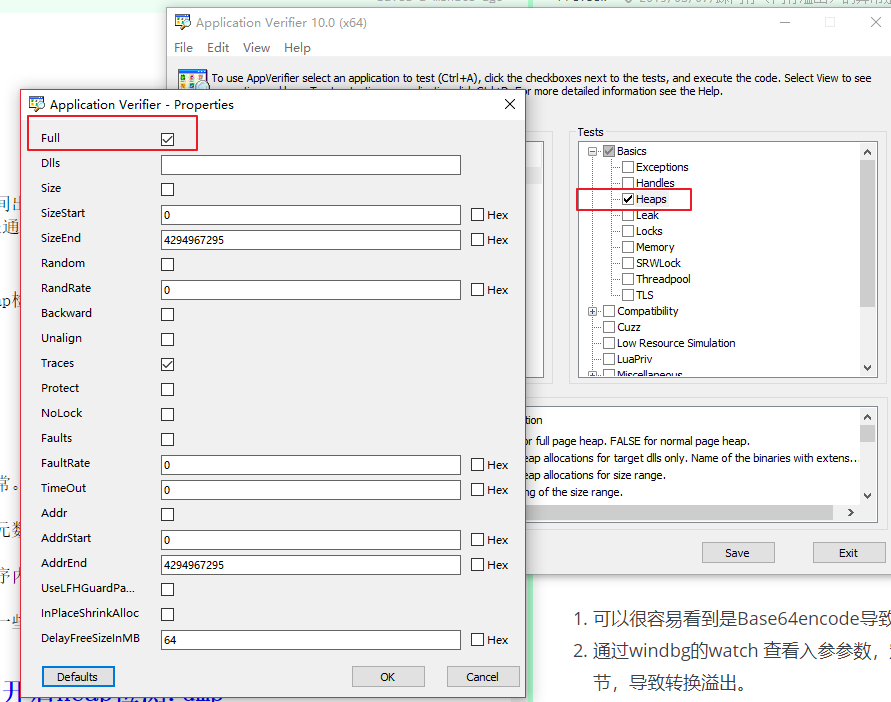Toggle Hex for AddrStart
Viewport: 891px width, 702px height.
coord(477,539)
